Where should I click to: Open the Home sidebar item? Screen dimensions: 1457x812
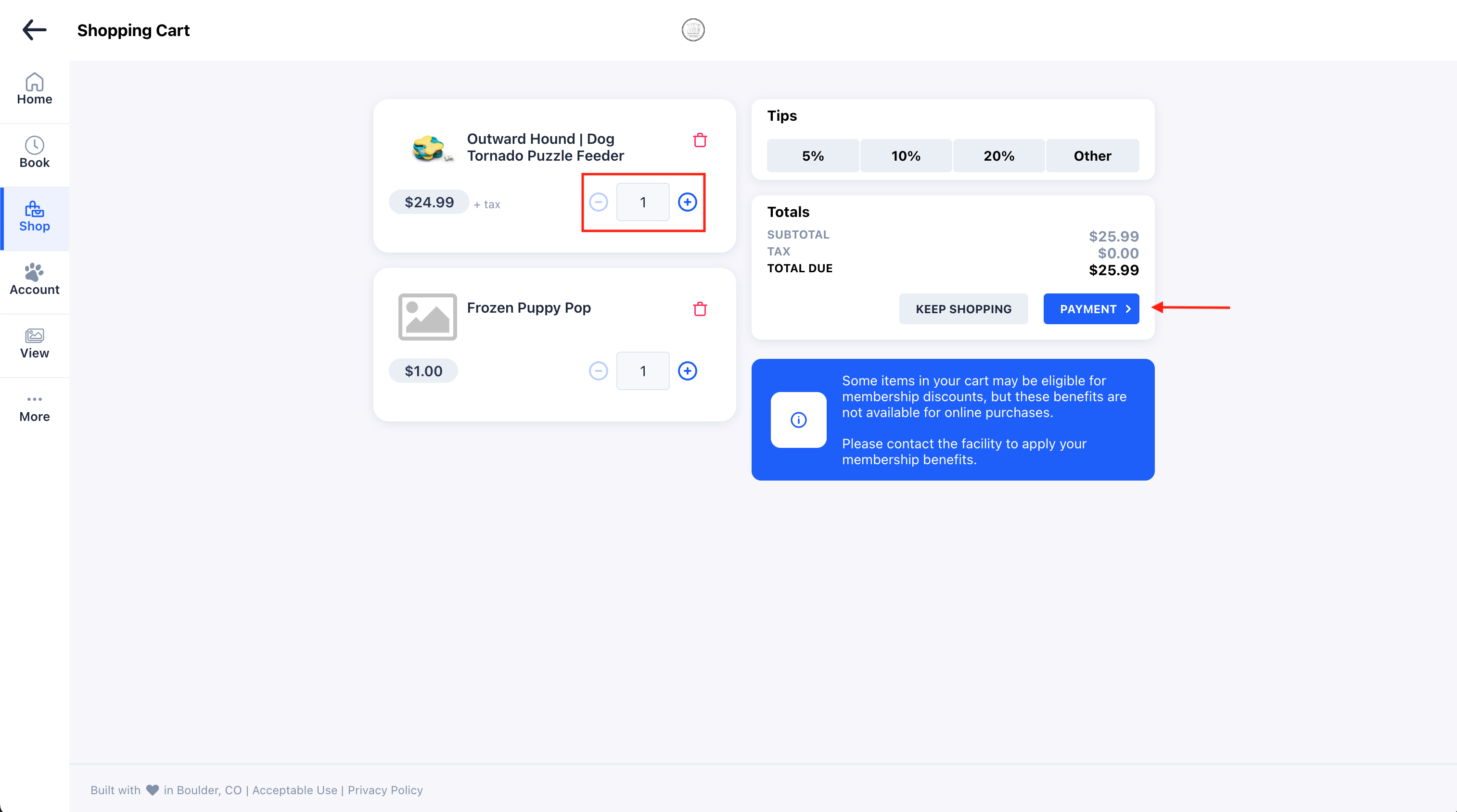(x=35, y=89)
